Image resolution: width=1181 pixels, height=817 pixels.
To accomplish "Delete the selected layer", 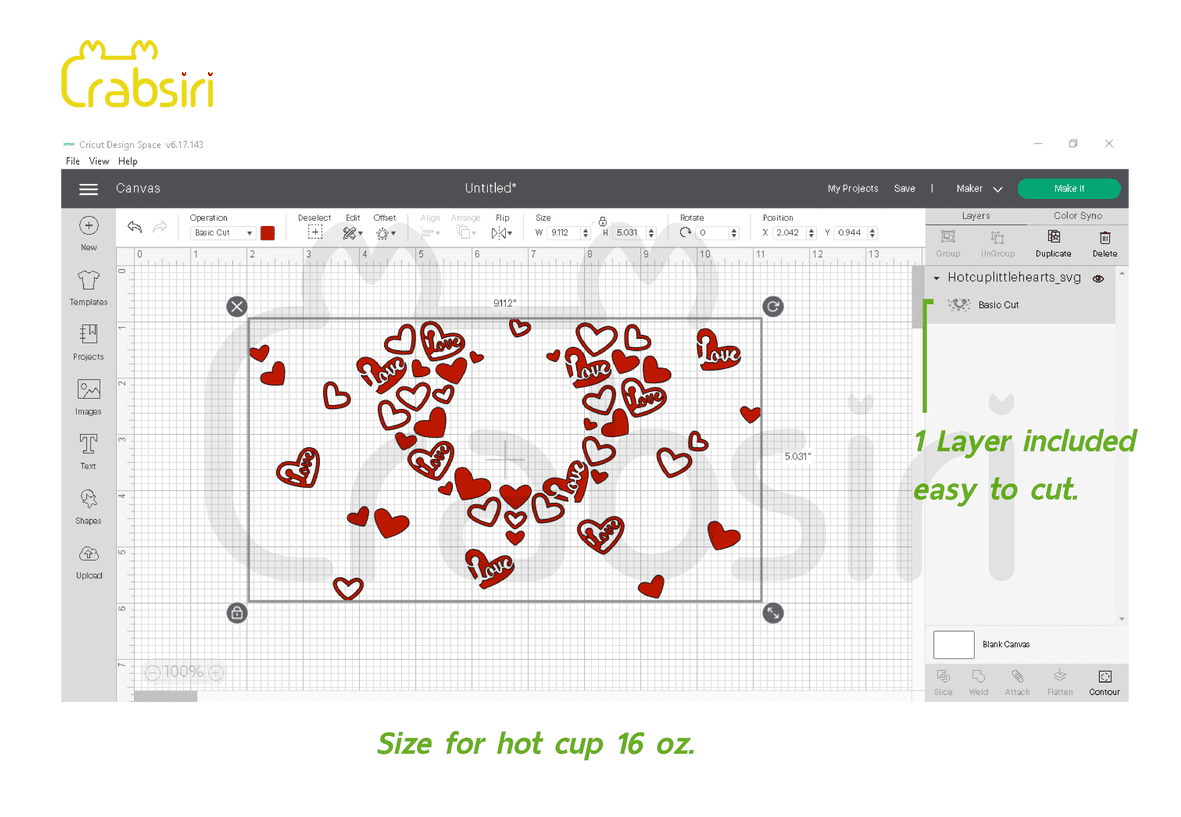I will (1104, 242).
